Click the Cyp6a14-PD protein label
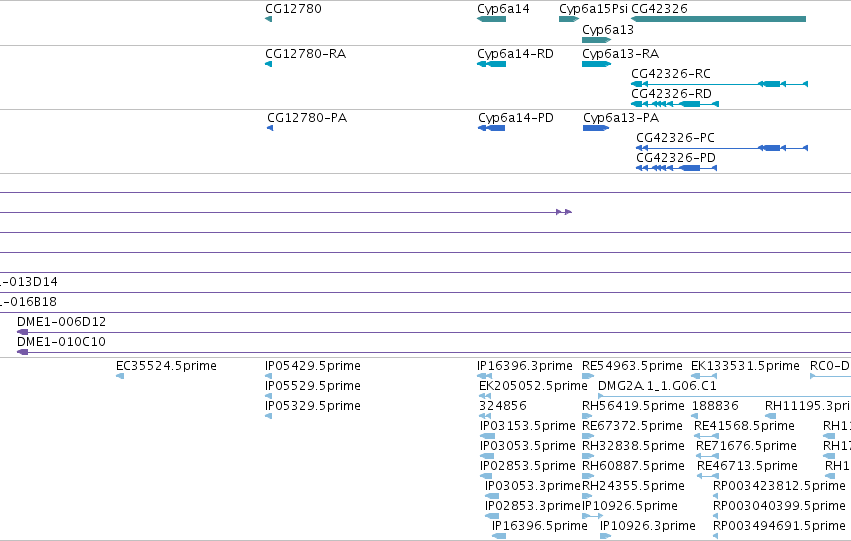This screenshot has height=541, width=851. 516,118
